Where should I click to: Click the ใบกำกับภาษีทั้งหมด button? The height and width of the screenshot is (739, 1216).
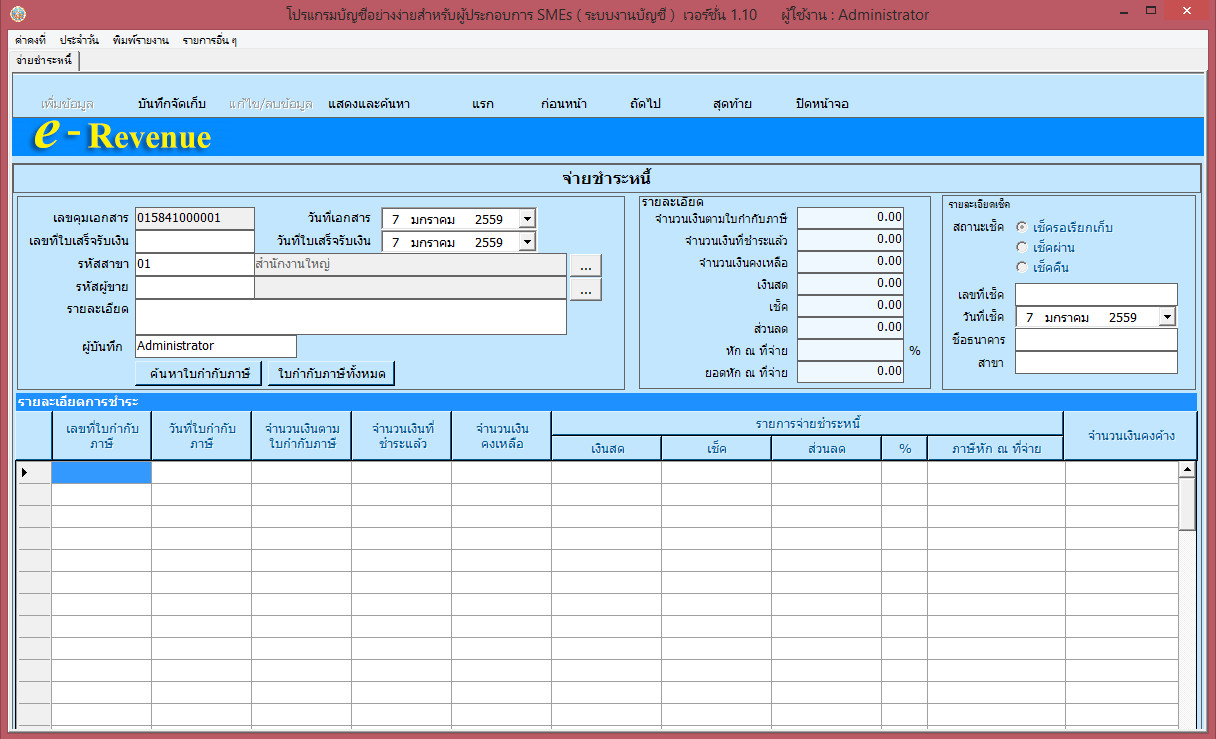pos(331,373)
